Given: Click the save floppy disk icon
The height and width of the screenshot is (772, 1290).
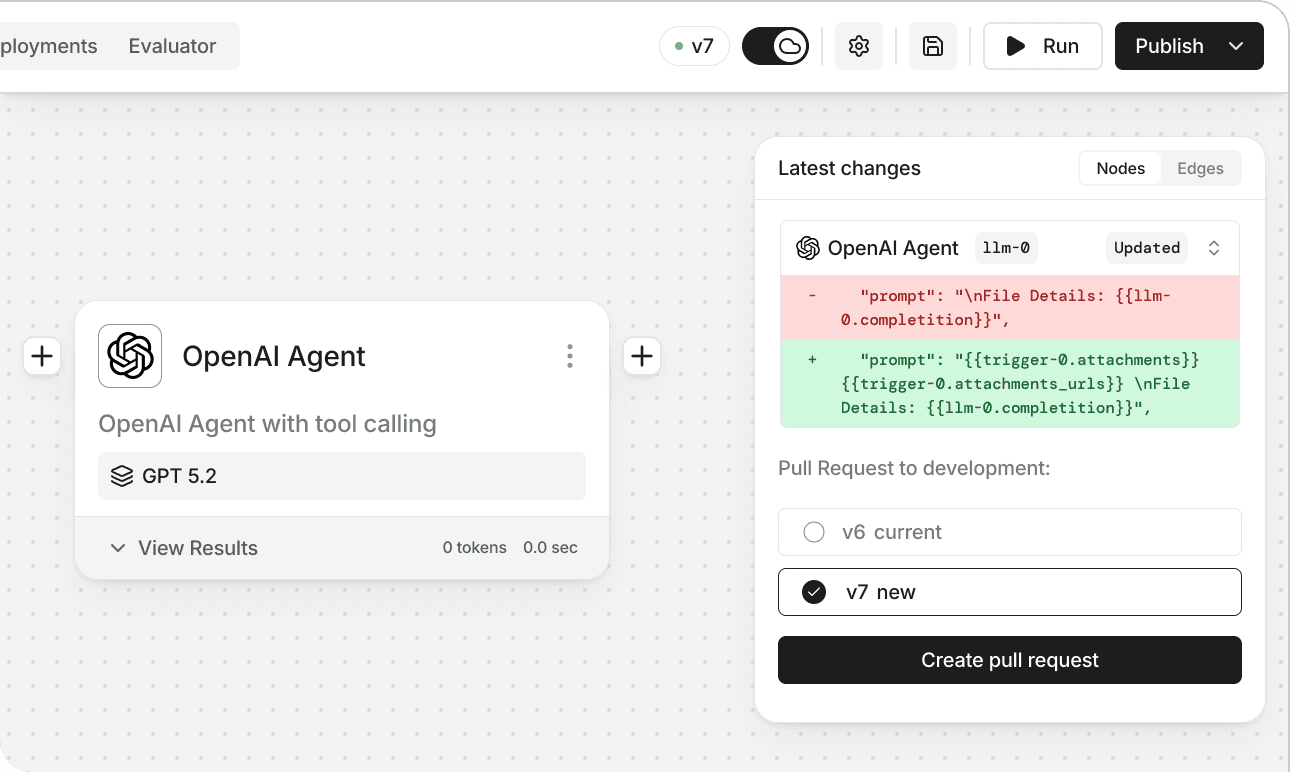Looking at the screenshot, I should coord(933,46).
